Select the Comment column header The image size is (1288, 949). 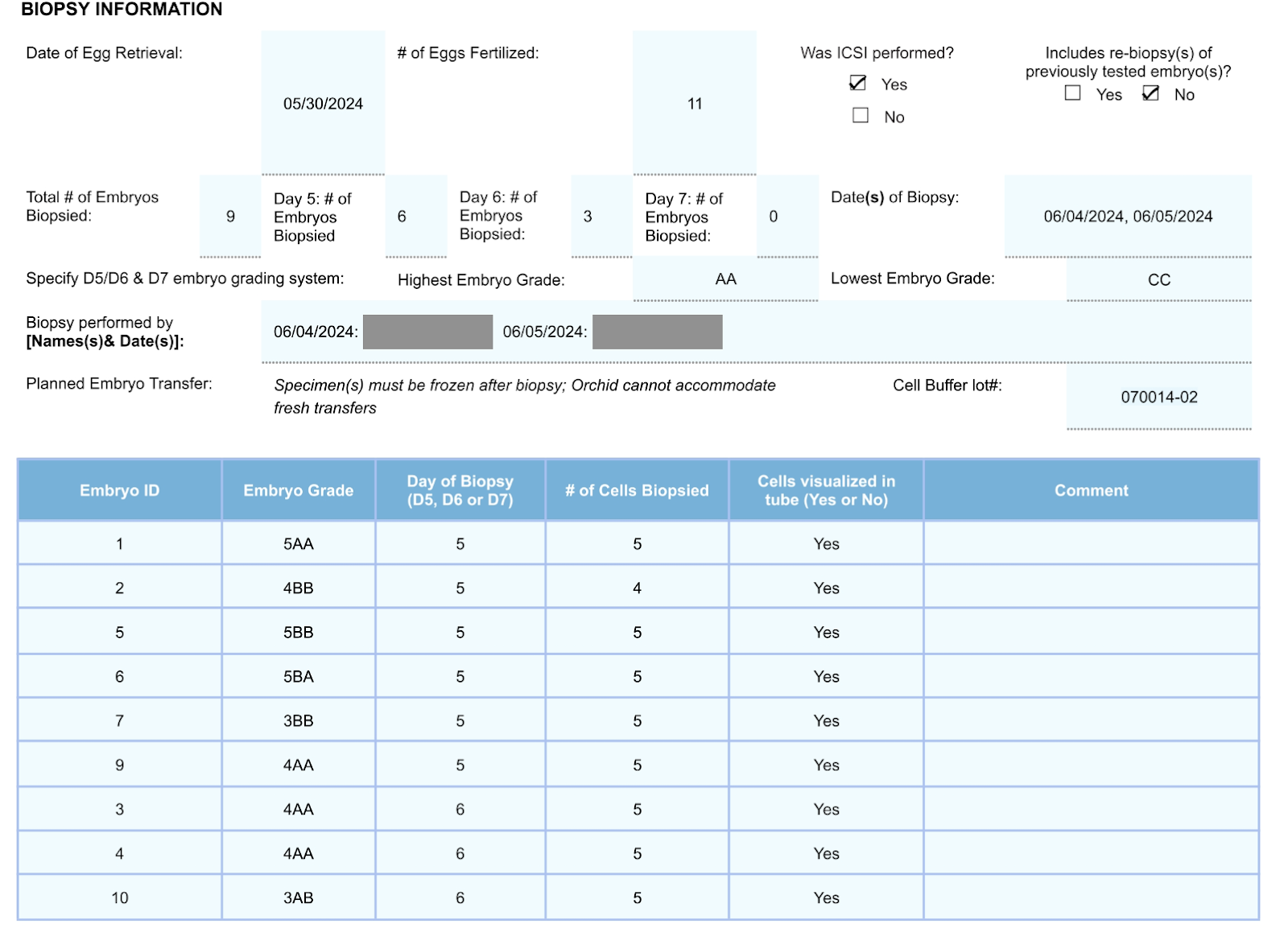[x=1091, y=490]
